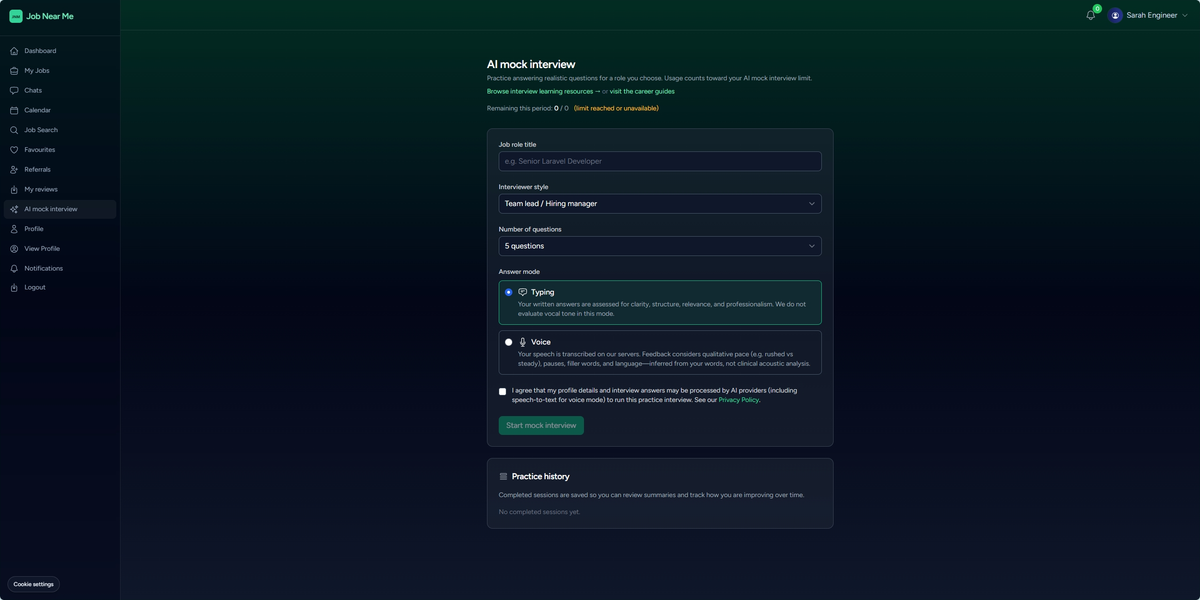Select the Voice answer mode radio

[x=508, y=342]
